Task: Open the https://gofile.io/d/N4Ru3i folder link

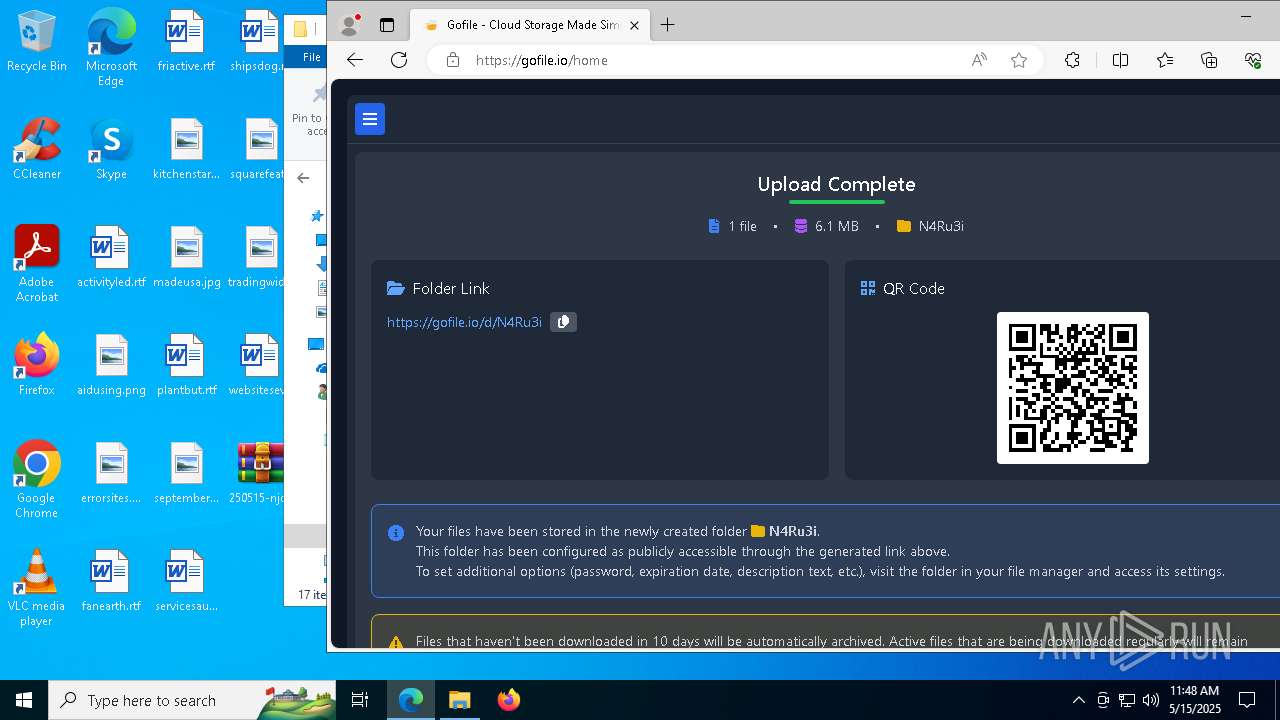Action: (x=464, y=322)
